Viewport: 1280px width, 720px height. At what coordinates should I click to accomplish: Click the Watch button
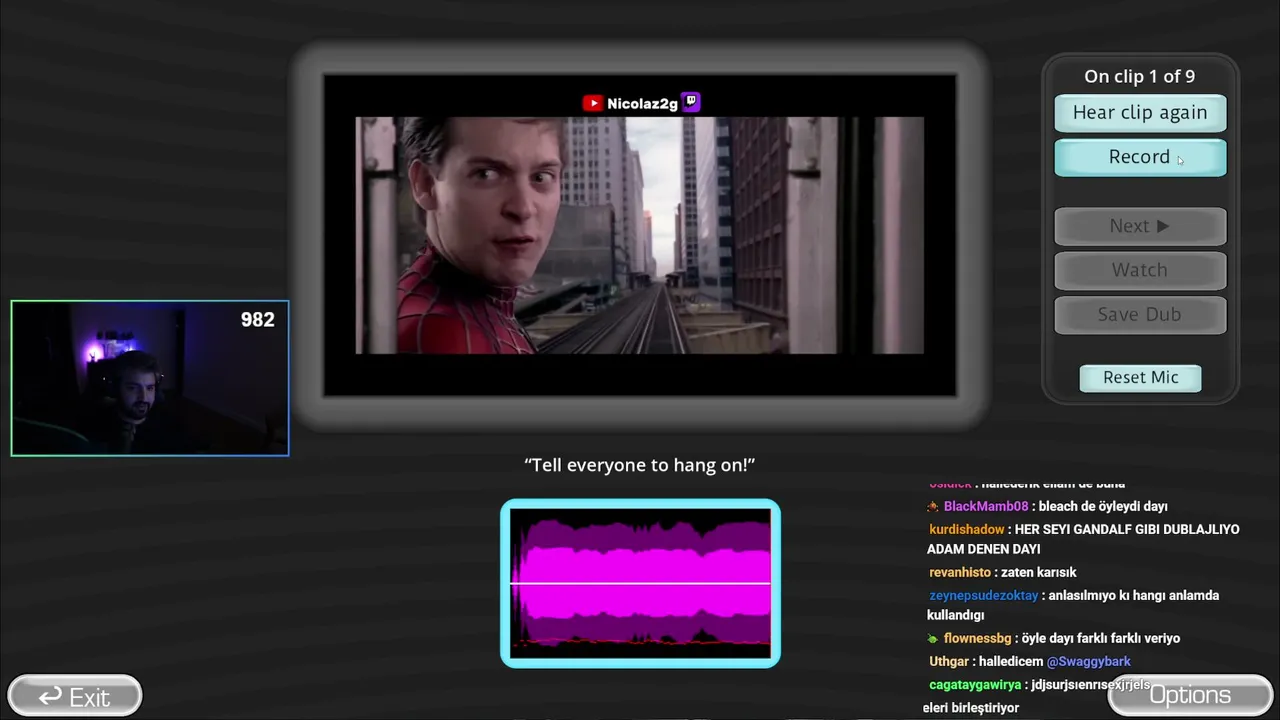pyautogui.click(x=1140, y=270)
